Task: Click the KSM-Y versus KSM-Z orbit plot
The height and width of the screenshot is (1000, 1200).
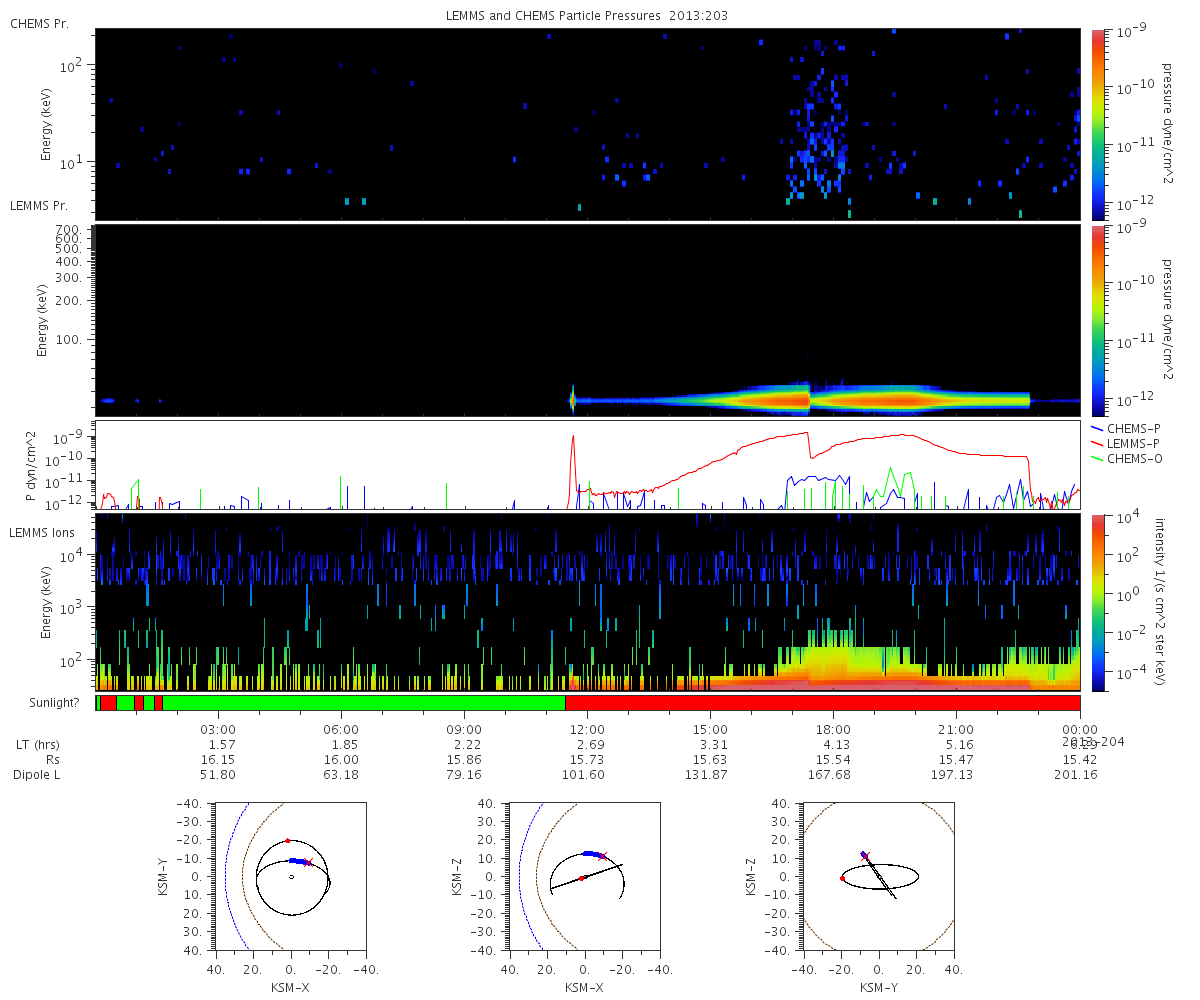Action: (879, 876)
